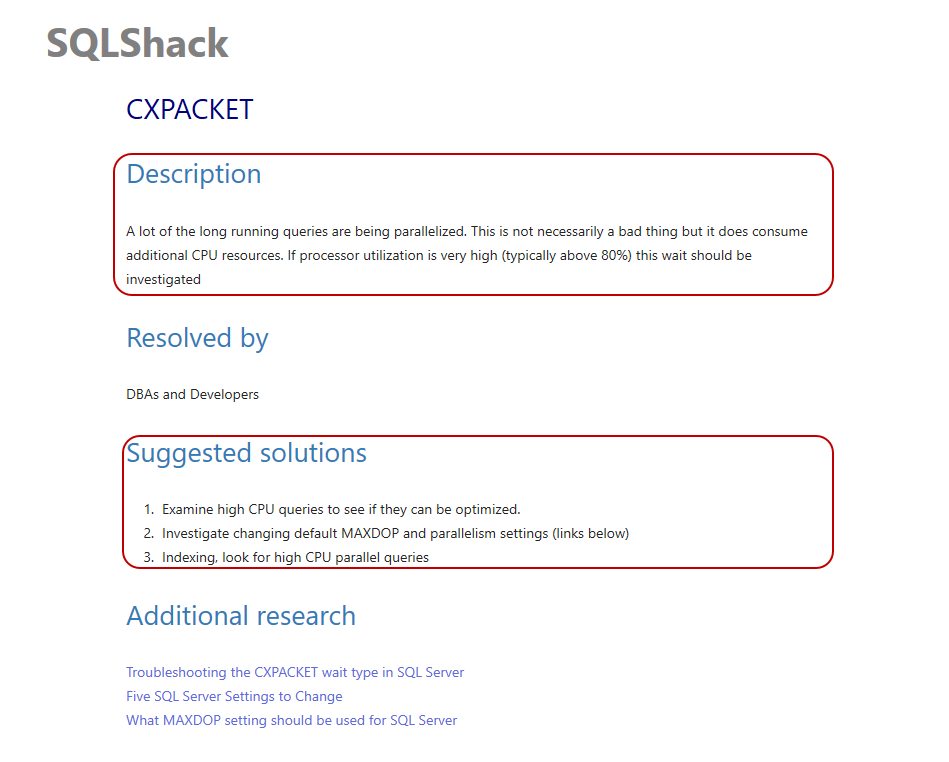This screenshot has height=762, width=949.
Task: Click the "(typically above 80%)" text
Action: pos(564,256)
